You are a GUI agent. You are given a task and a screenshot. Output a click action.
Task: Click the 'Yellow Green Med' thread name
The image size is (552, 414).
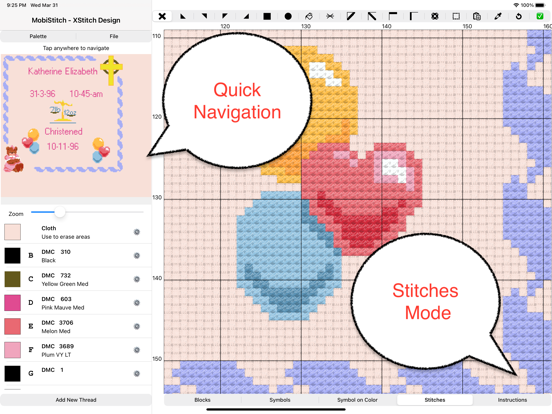tap(65, 284)
